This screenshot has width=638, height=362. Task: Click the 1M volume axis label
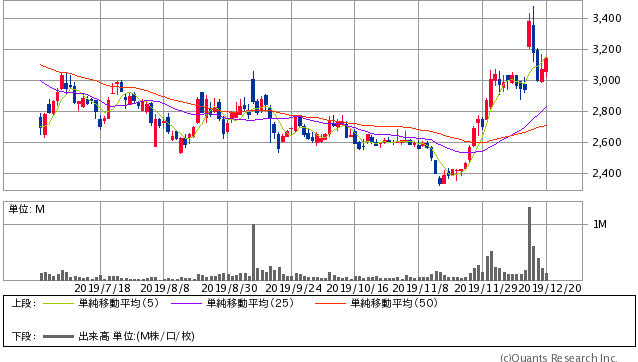[x=600, y=224]
